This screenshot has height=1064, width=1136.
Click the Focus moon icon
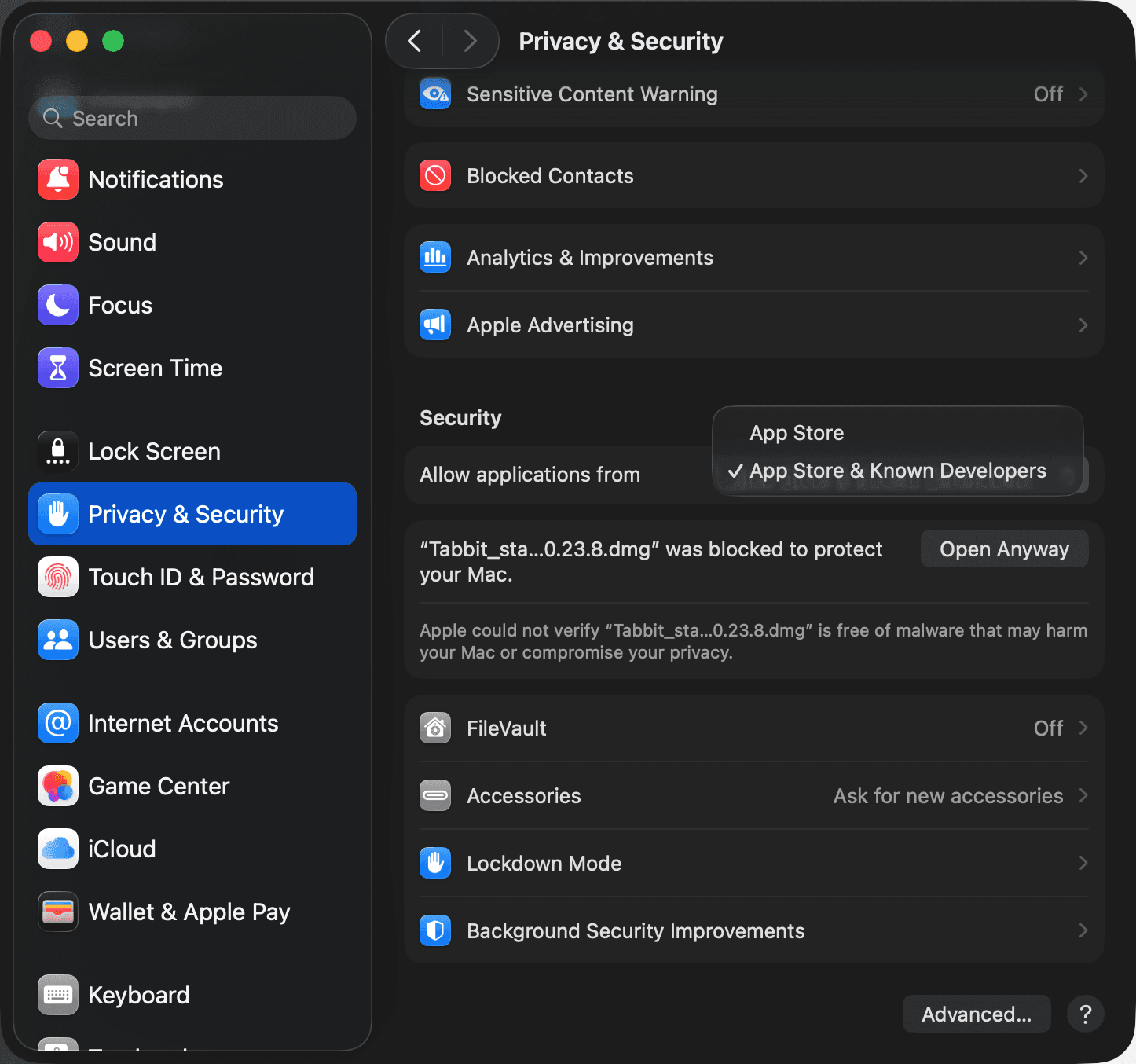coord(58,305)
